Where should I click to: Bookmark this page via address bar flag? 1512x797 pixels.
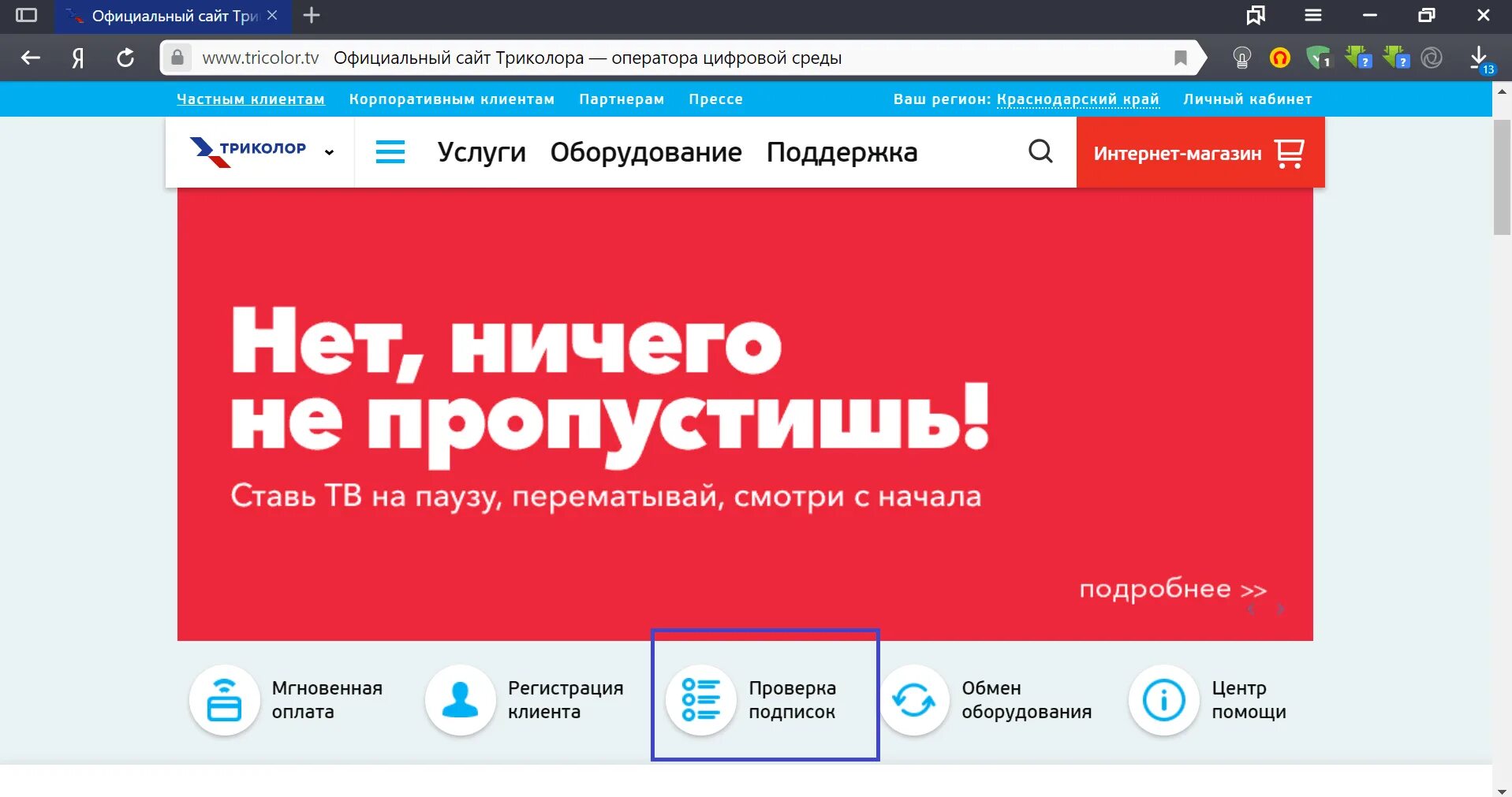1181,58
